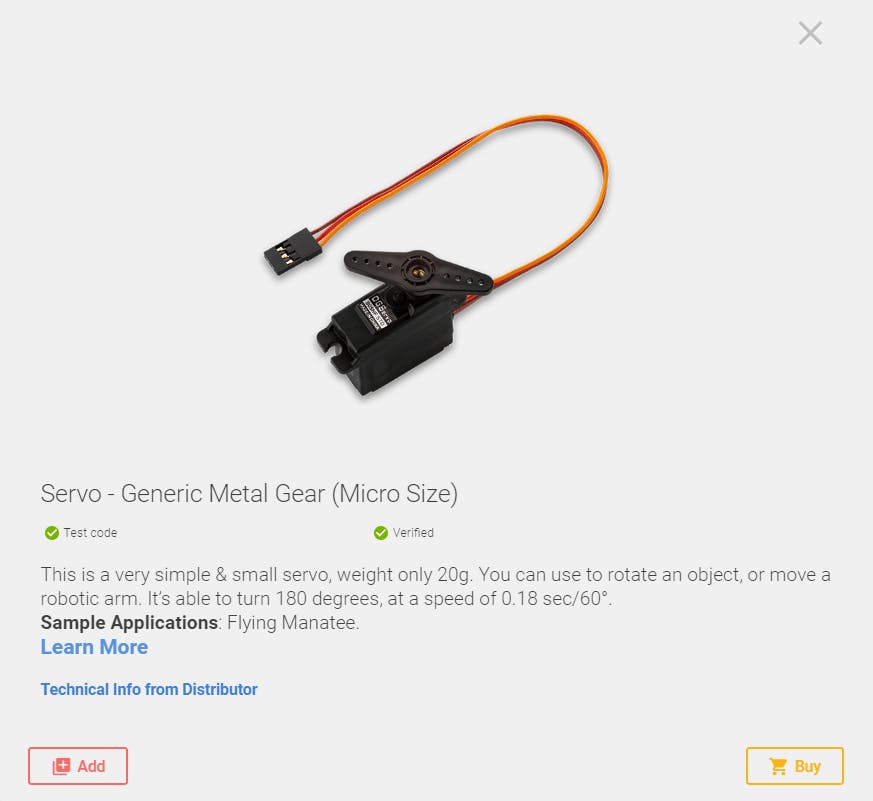This screenshot has height=801, width=873.
Task: Click the Add button label text
Action: (91, 766)
